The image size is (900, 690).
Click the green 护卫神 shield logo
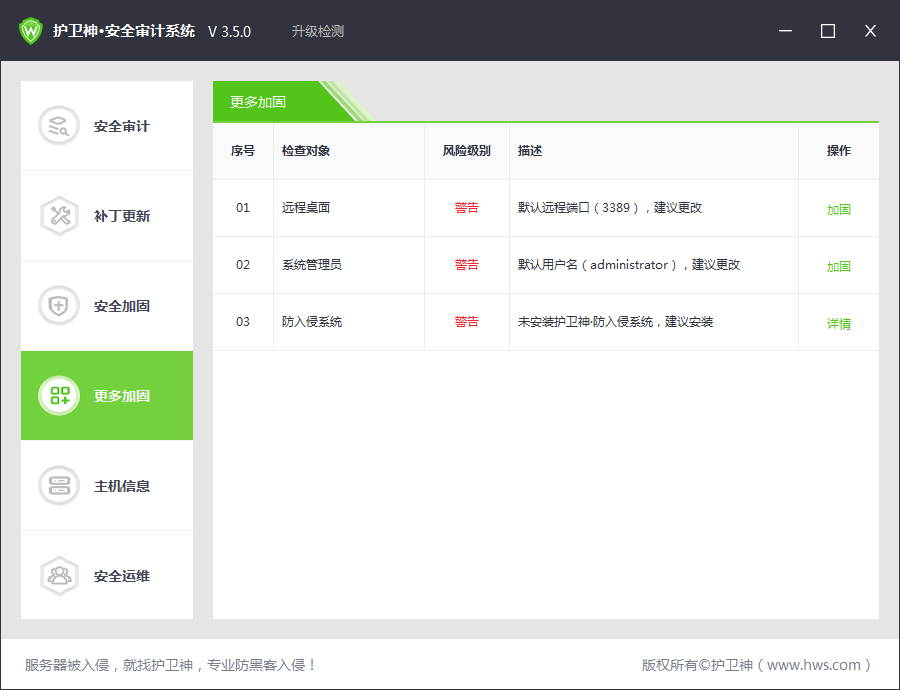pyautogui.click(x=31, y=30)
